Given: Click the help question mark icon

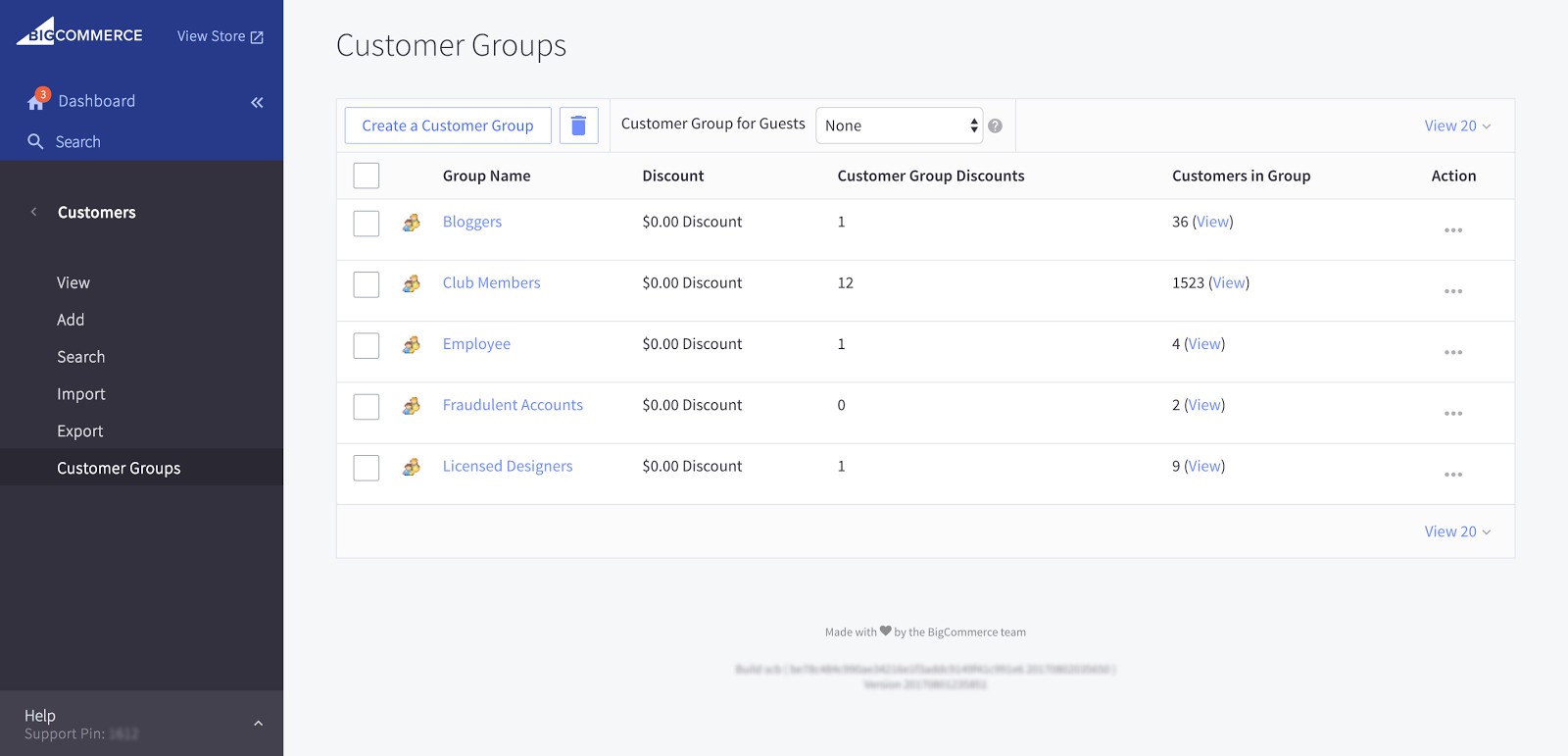Looking at the screenshot, I should [995, 126].
